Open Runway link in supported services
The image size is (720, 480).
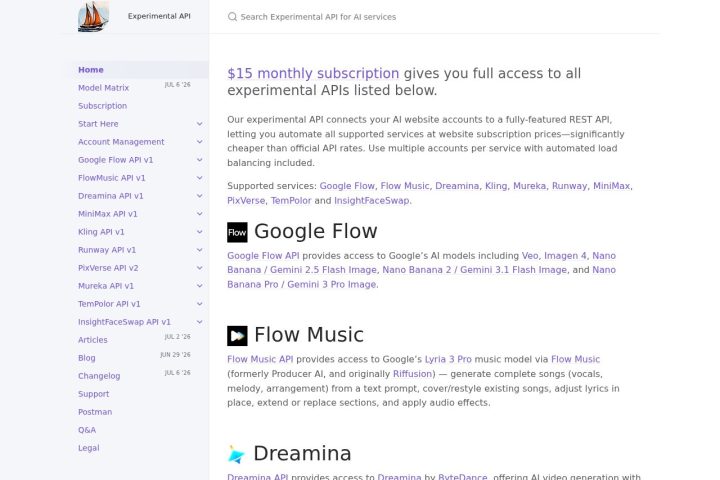(x=569, y=186)
